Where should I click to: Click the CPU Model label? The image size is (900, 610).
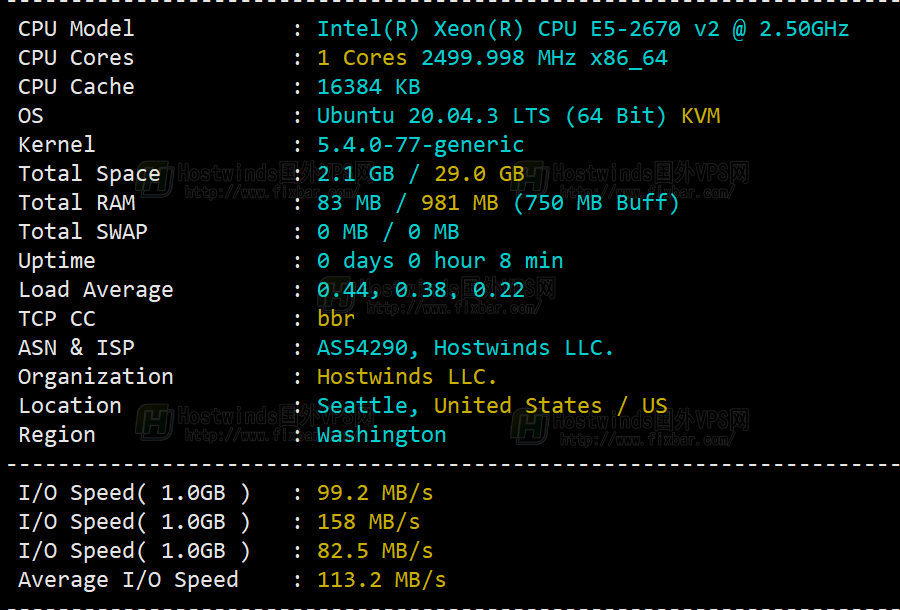tap(76, 29)
